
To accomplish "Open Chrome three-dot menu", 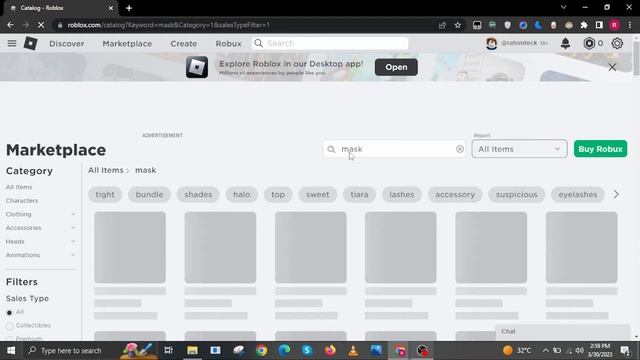I will 630,25.
